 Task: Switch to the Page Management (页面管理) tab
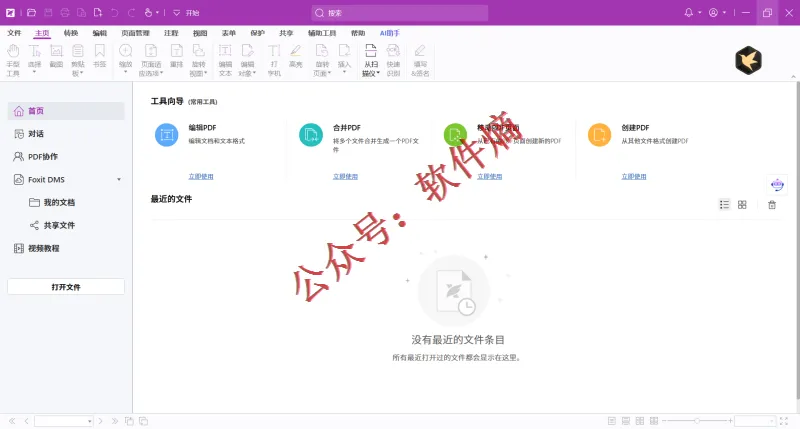coord(135,33)
